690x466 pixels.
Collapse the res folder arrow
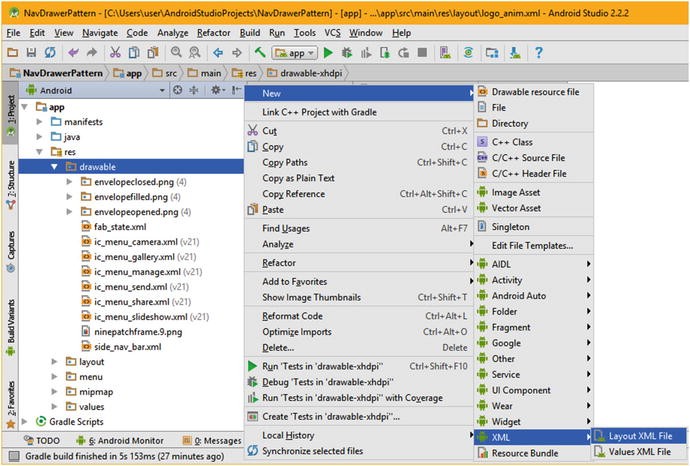click(x=40, y=152)
